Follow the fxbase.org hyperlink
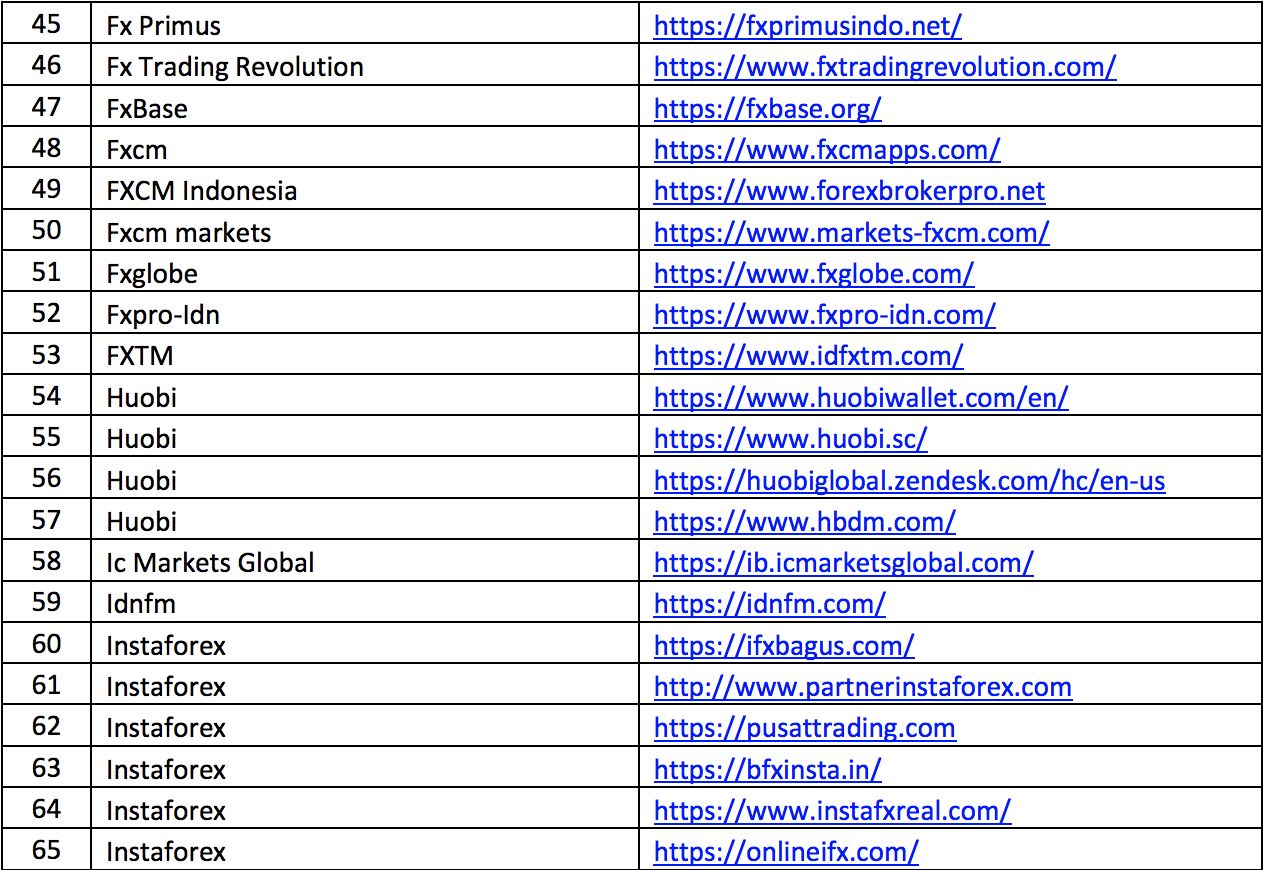1266x870 pixels. (768, 108)
